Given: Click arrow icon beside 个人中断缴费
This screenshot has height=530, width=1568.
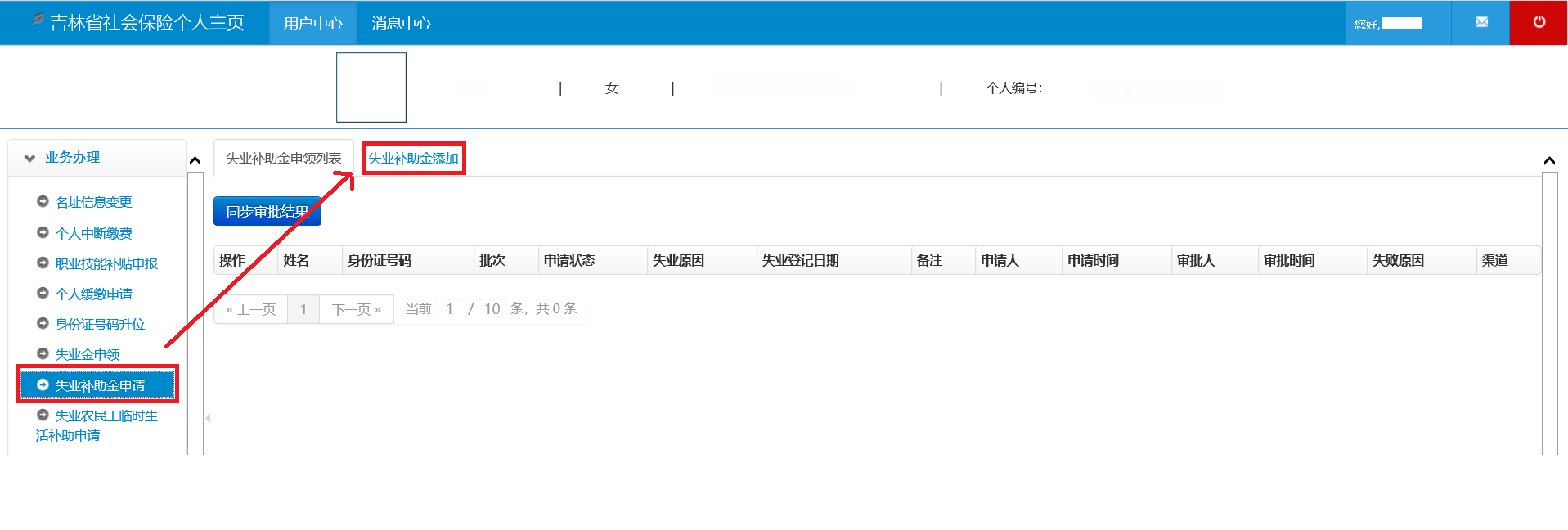Looking at the screenshot, I should coord(43,232).
